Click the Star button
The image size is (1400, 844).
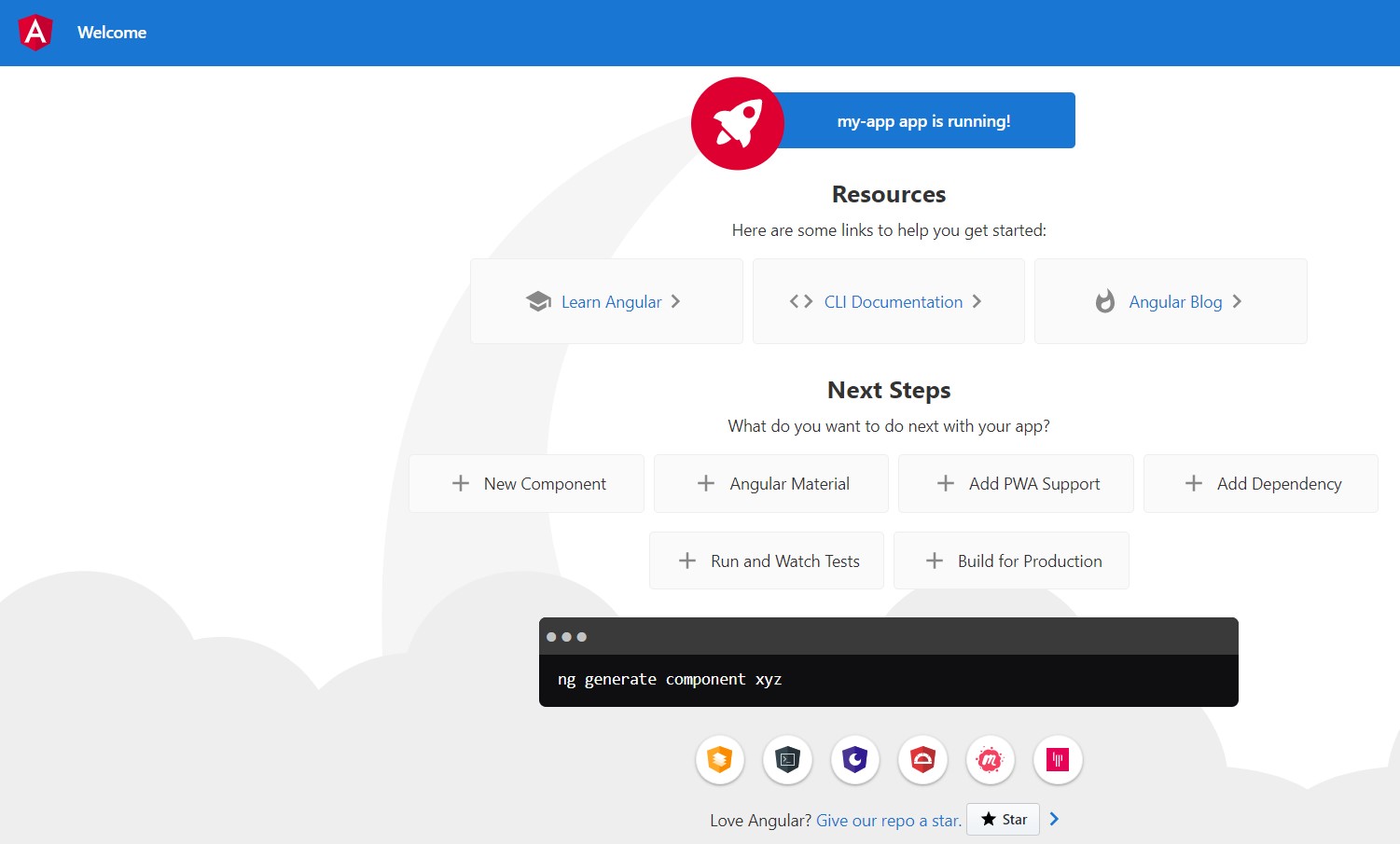[x=1004, y=820]
